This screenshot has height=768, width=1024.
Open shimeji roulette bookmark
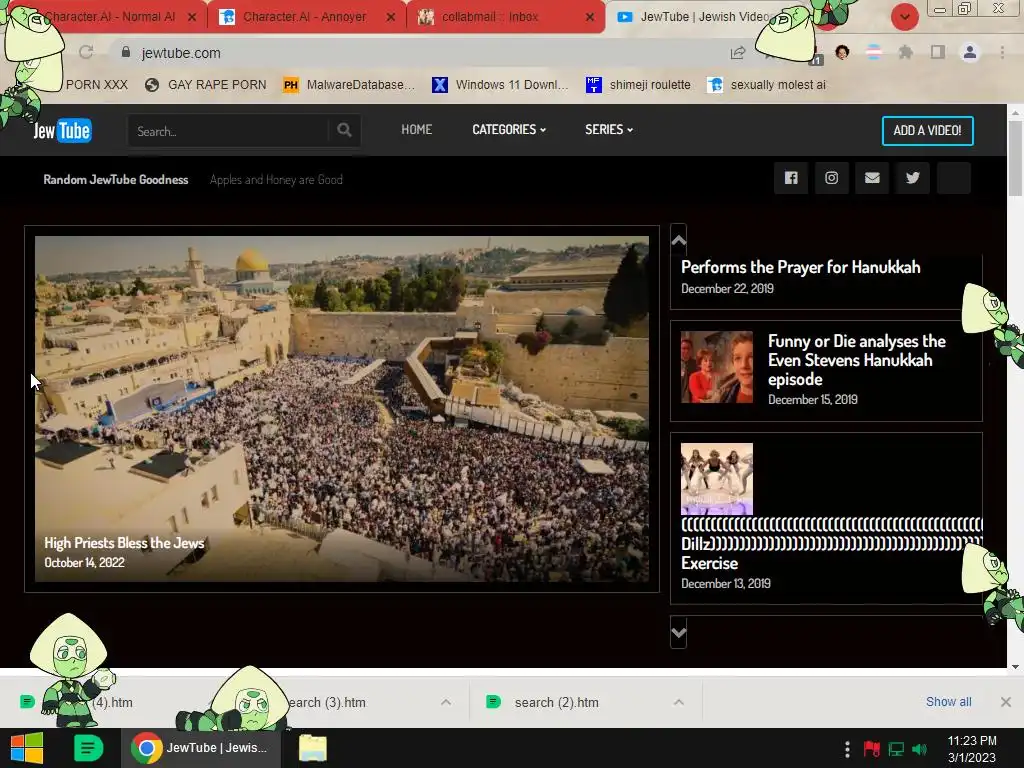[x=638, y=85]
